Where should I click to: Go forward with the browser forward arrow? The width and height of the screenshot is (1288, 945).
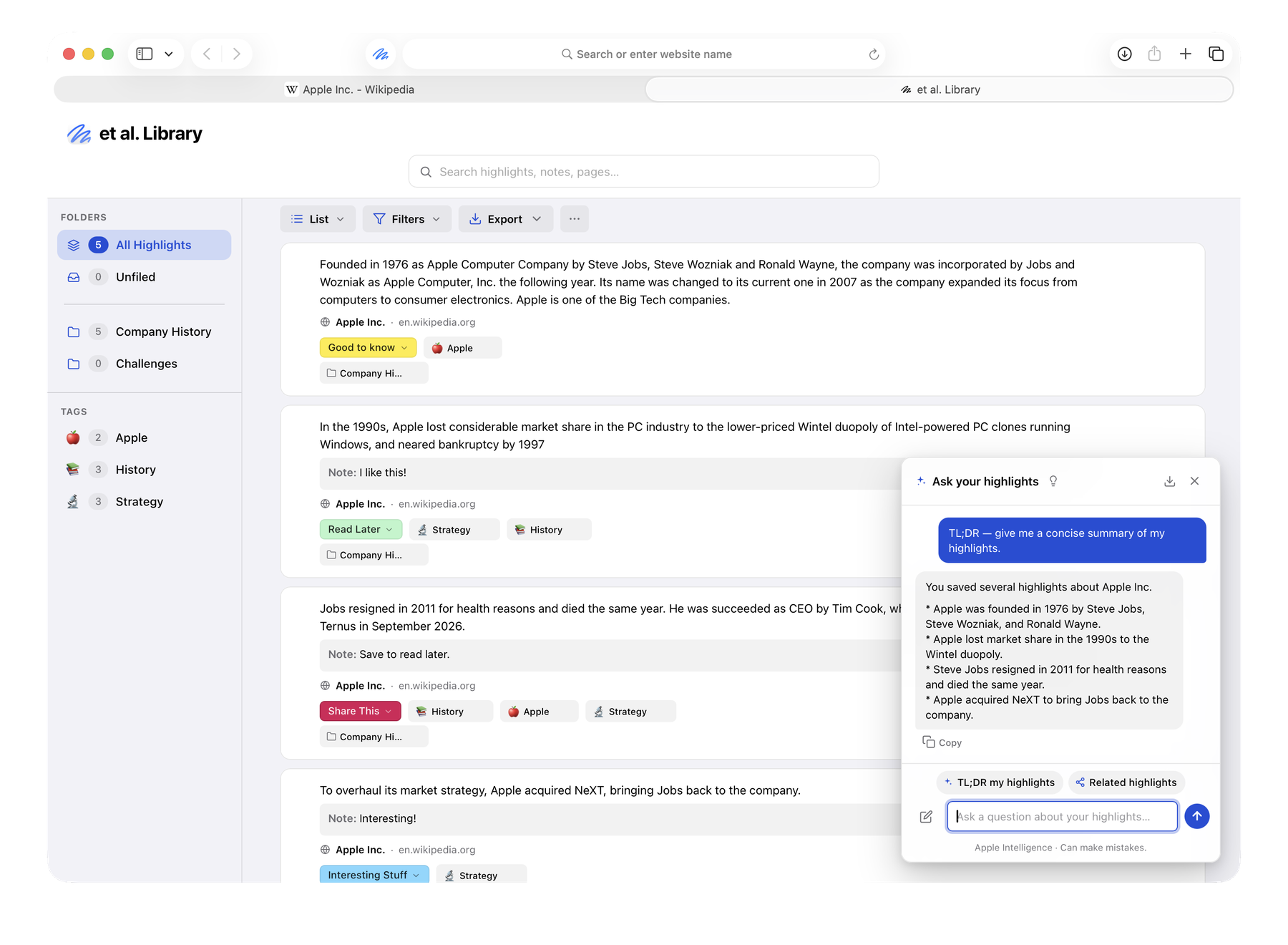click(237, 54)
